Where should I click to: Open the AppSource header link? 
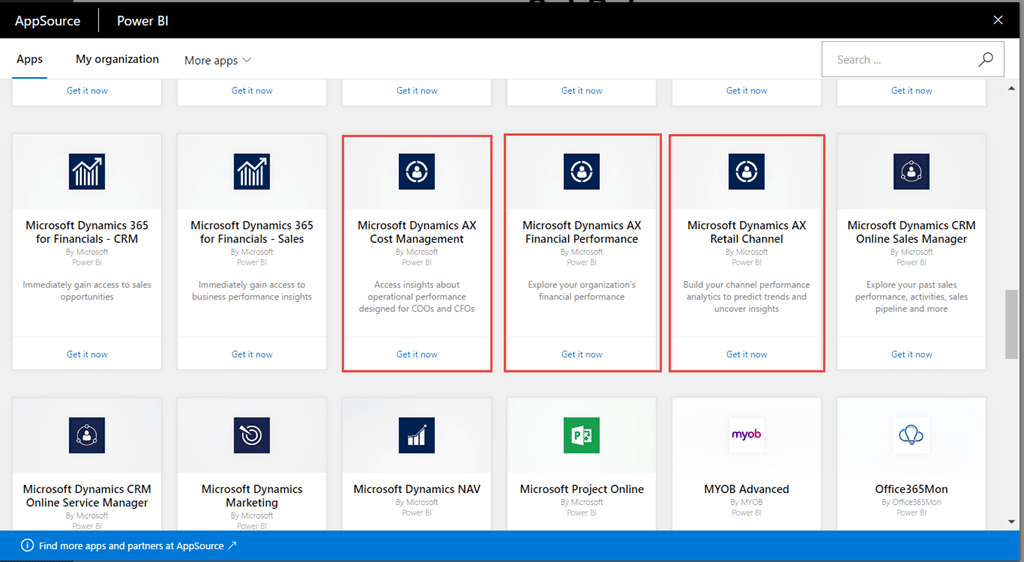48,21
